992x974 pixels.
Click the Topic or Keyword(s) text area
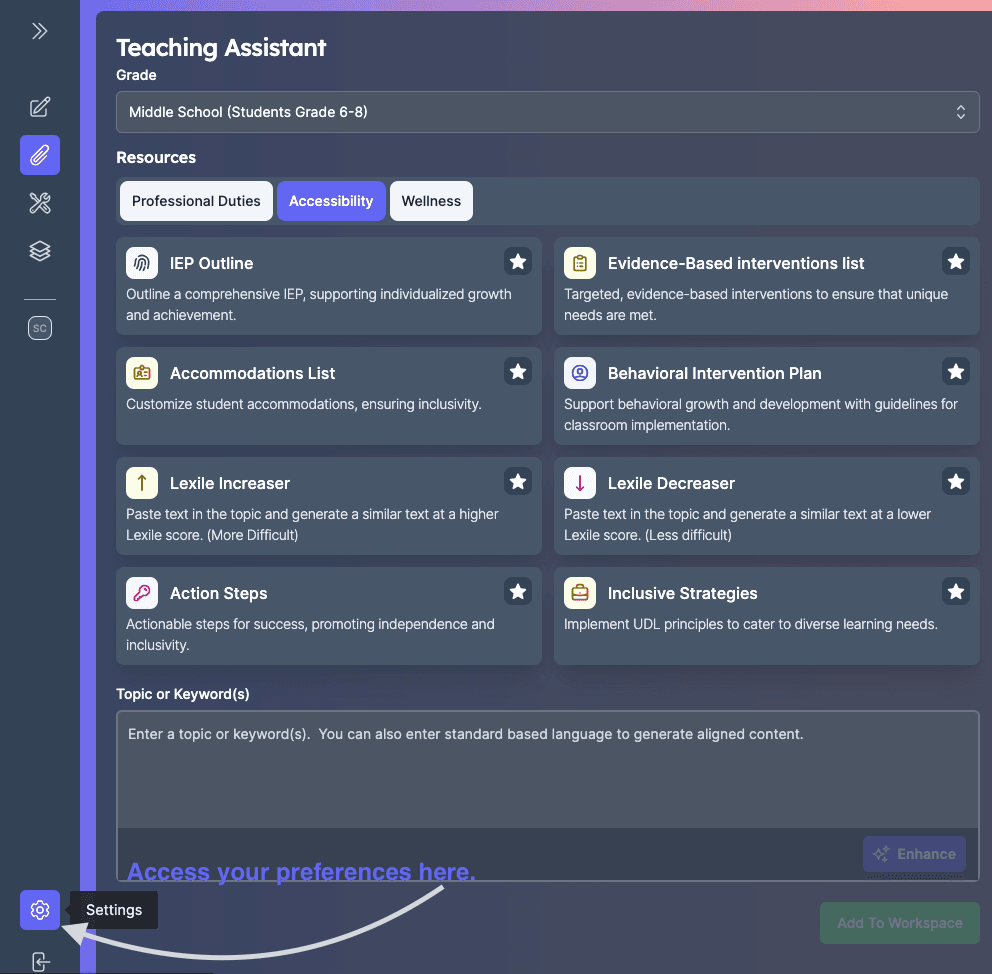[x=548, y=770]
